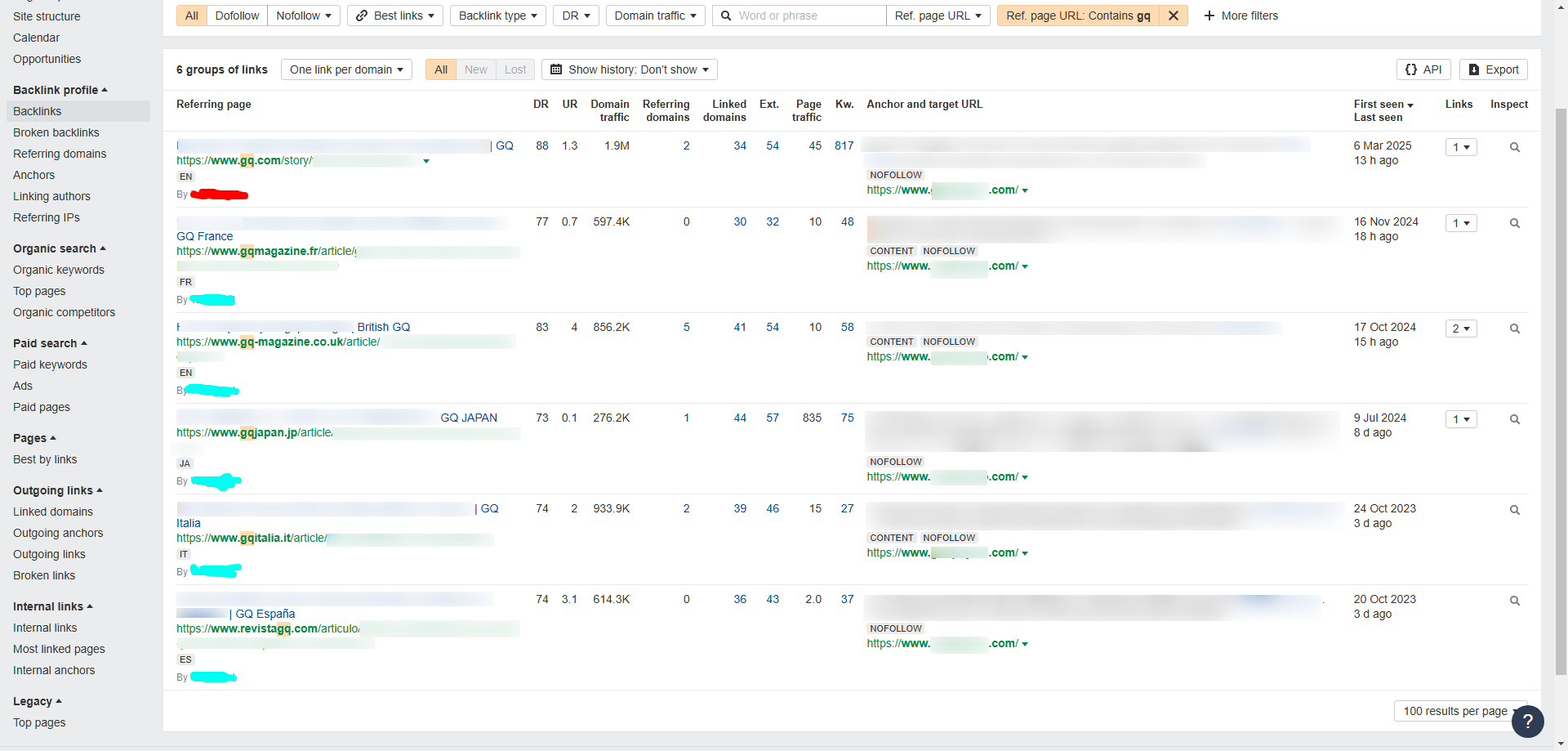
Task: Export the backlinks list
Action: pyautogui.click(x=1494, y=69)
